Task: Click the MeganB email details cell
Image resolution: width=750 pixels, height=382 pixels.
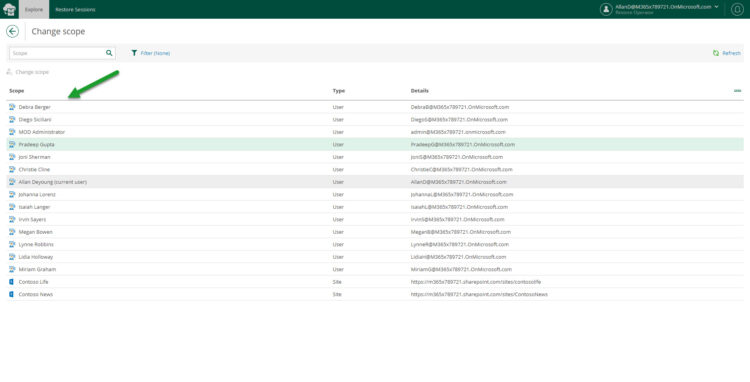Action: coord(461,232)
